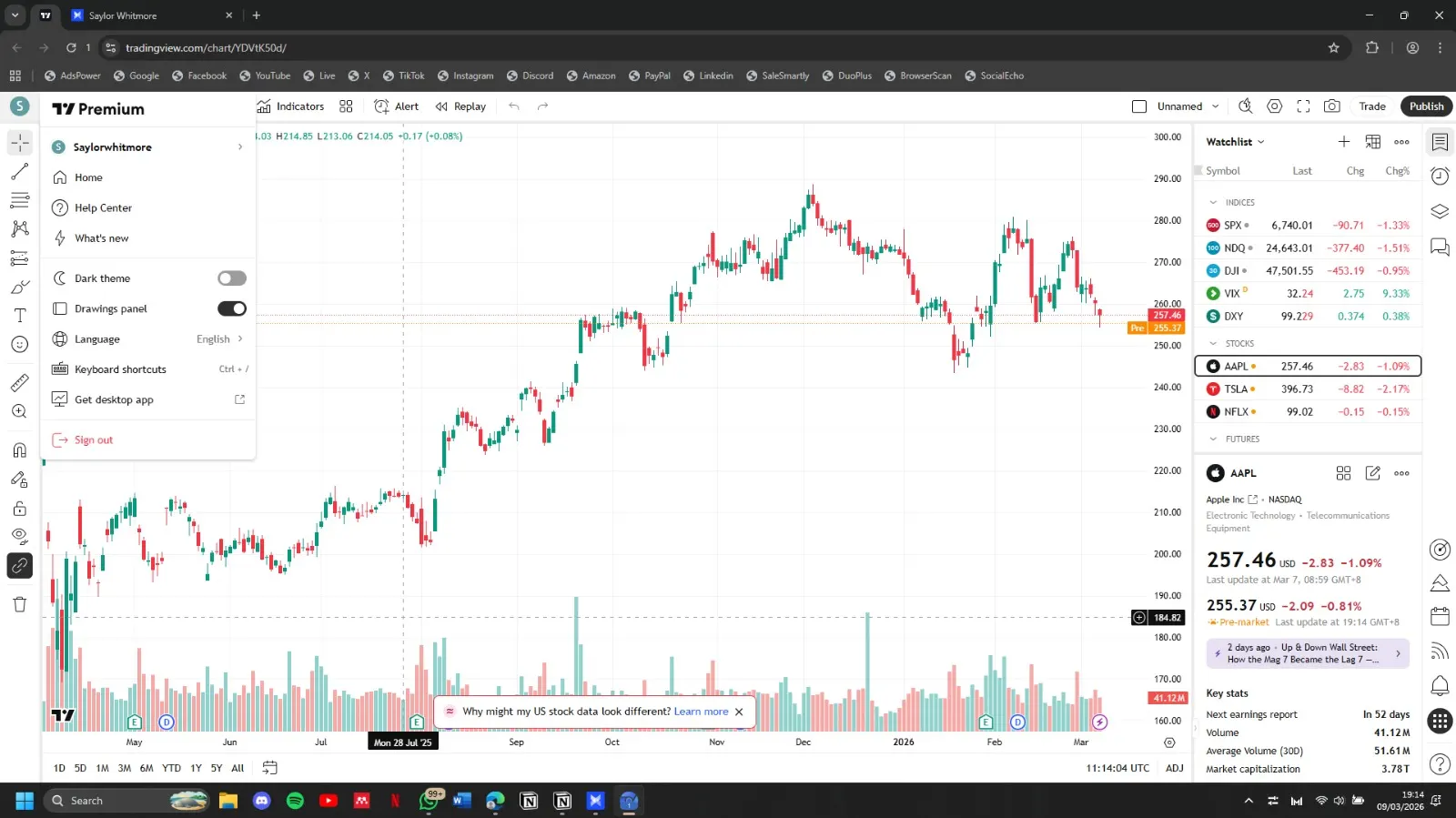Image resolution: width=1456 pixels, height=818 pixels.
Task: Toggle magnet mode for drawings
Action: [x=20, y=450]
